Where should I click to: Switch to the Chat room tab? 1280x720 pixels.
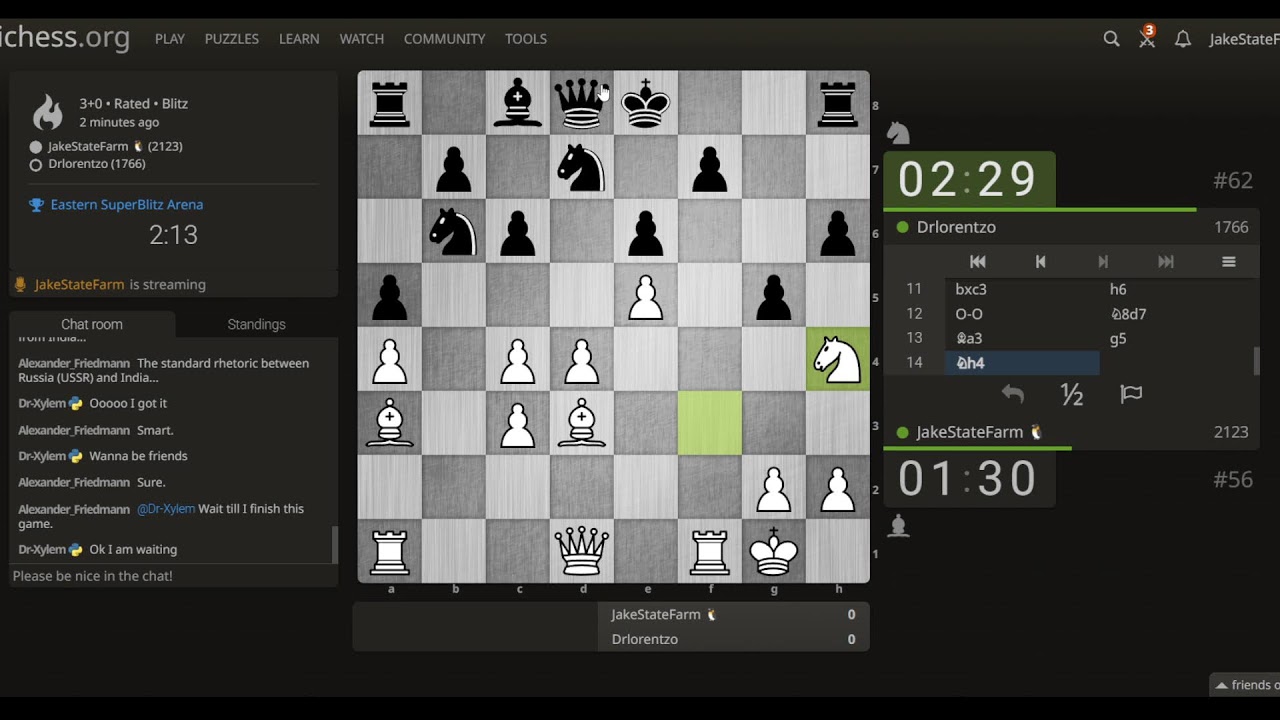tap(92, 324)
